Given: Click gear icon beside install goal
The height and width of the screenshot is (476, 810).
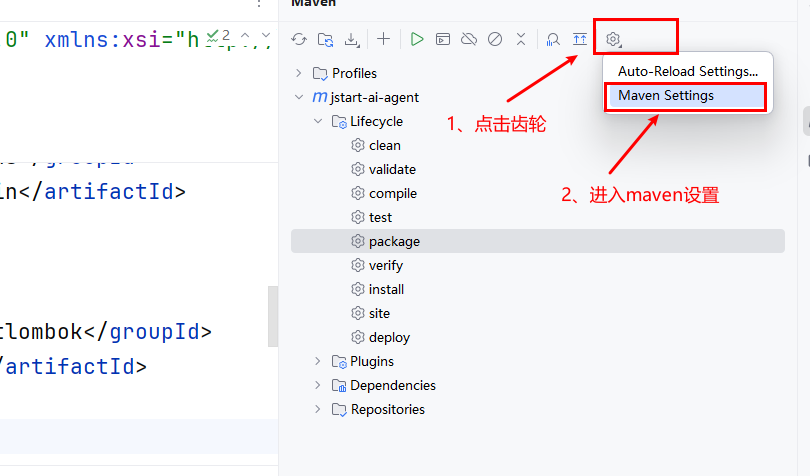Looking at the screenshot, I should [357, 289].
